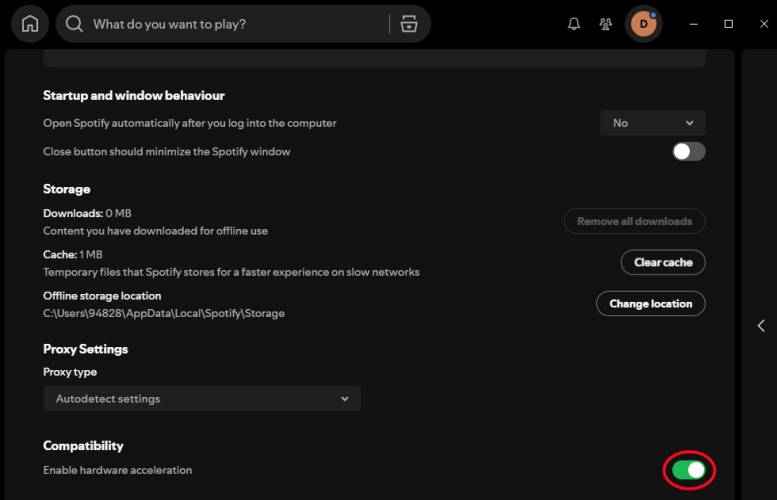The image size is (777, 500).
Task: Click 'Downloads: 0 MB' text
Action: [x=87, y=213]
